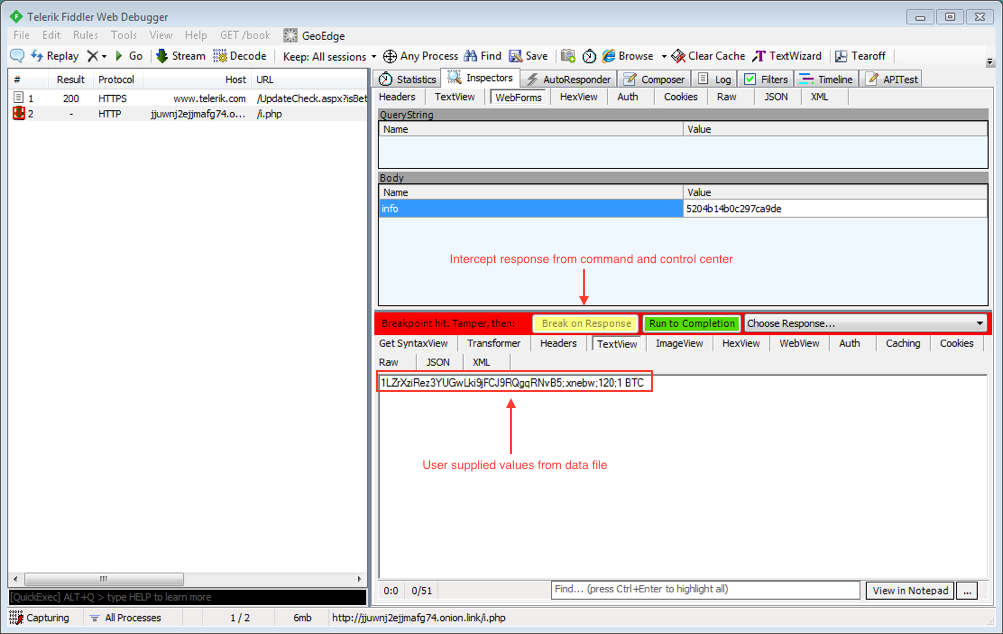Viewport: 1003px width, 634px height.
Task: Select request Cookies inspector
Action: [x=680, y=97]
